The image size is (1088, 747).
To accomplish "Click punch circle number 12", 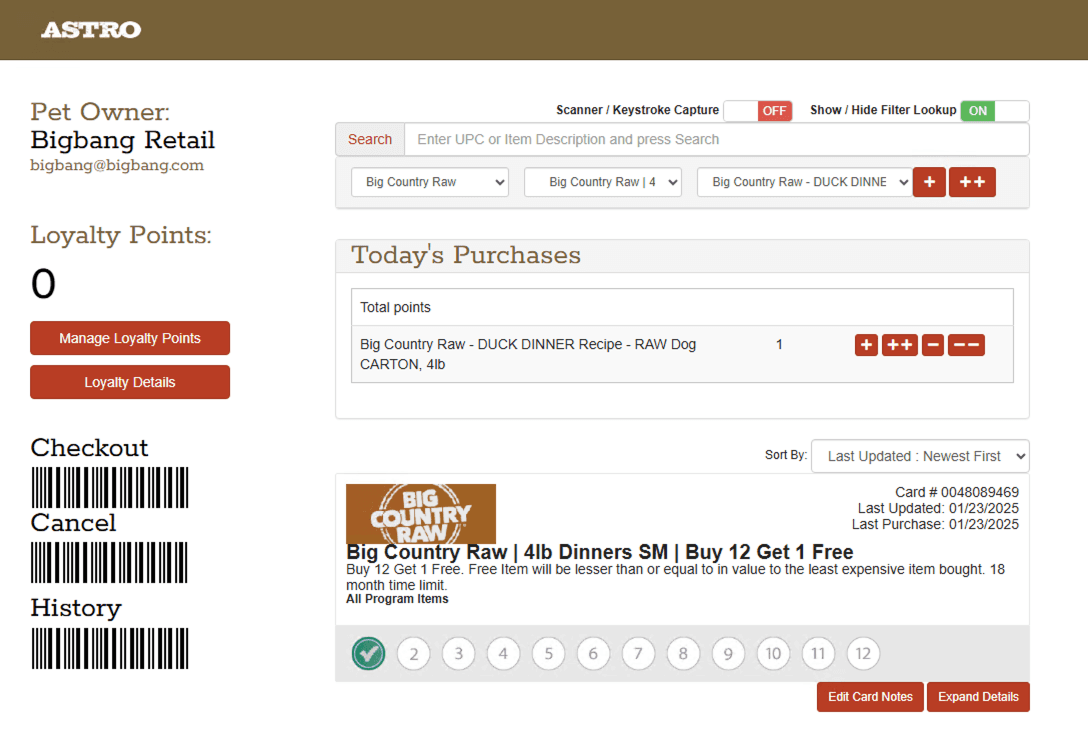I will pos(863,653).
